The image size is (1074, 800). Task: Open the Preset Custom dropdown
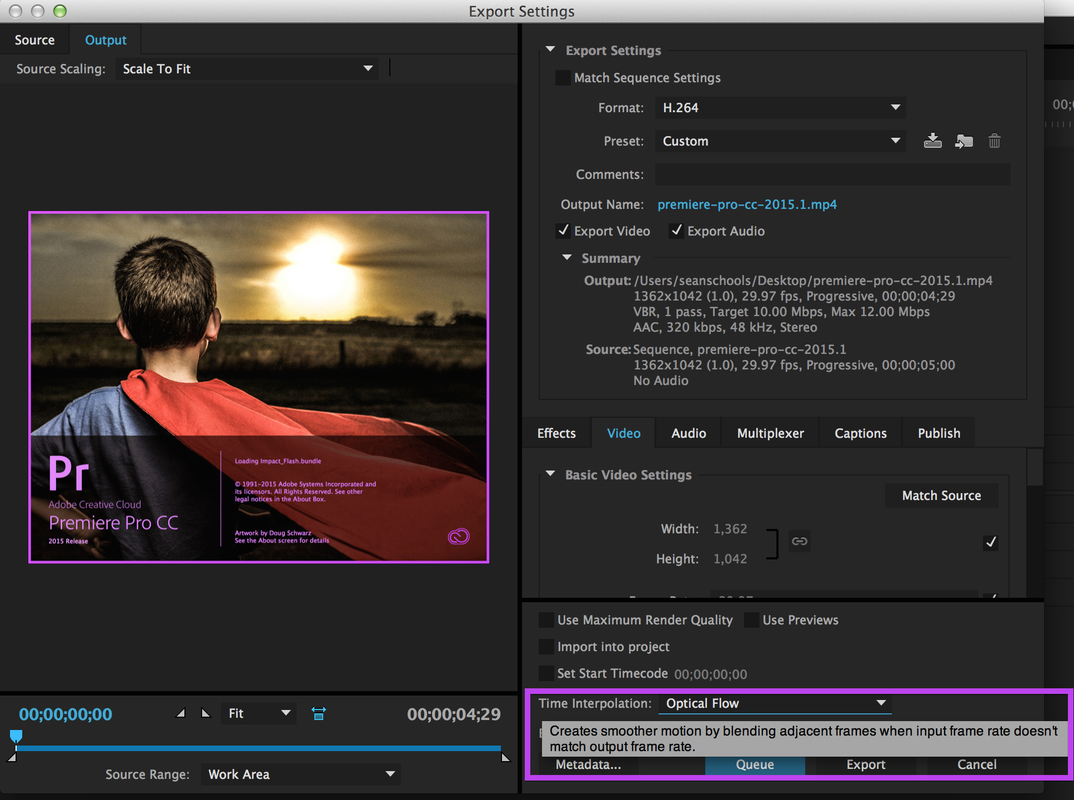pos(780,141)
